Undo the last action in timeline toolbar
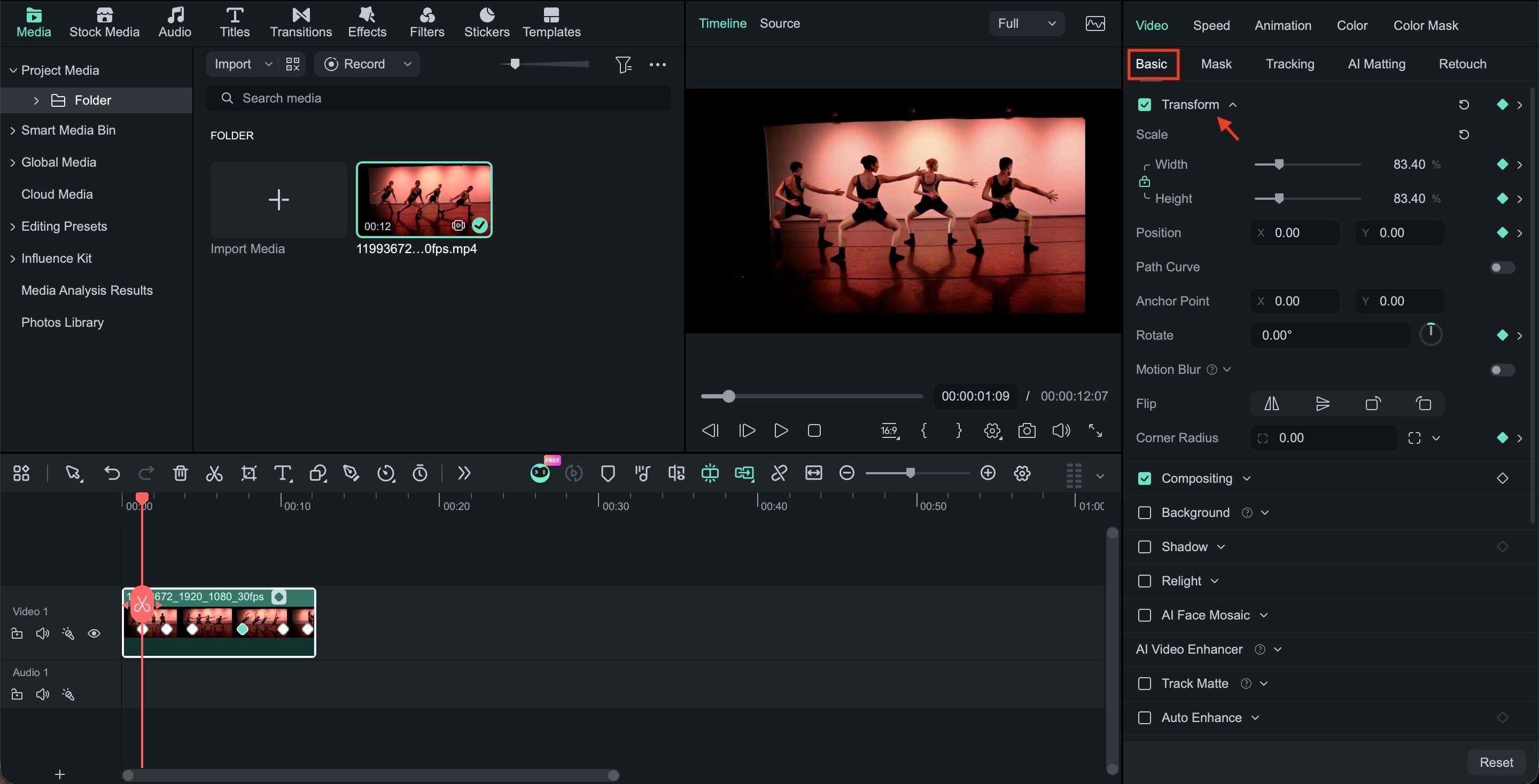1539x784 pixels. click(112, 474)
